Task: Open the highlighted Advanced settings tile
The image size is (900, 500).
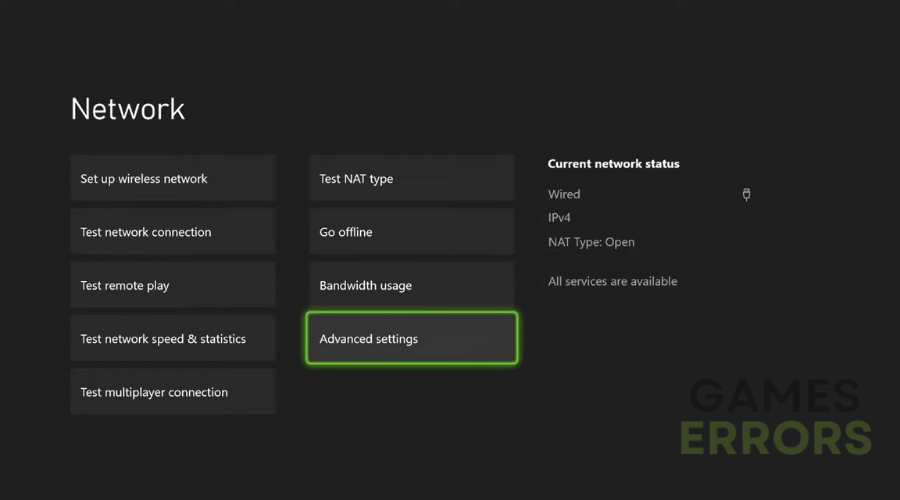Action: pos(410,339)
